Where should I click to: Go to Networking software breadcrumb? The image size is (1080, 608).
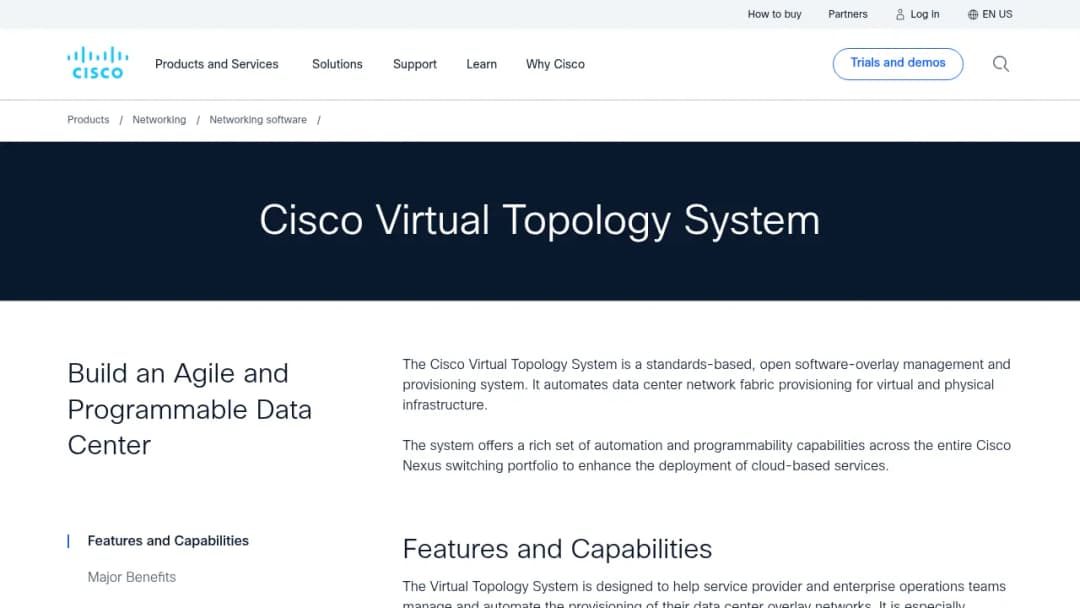[x=258, y=120]
